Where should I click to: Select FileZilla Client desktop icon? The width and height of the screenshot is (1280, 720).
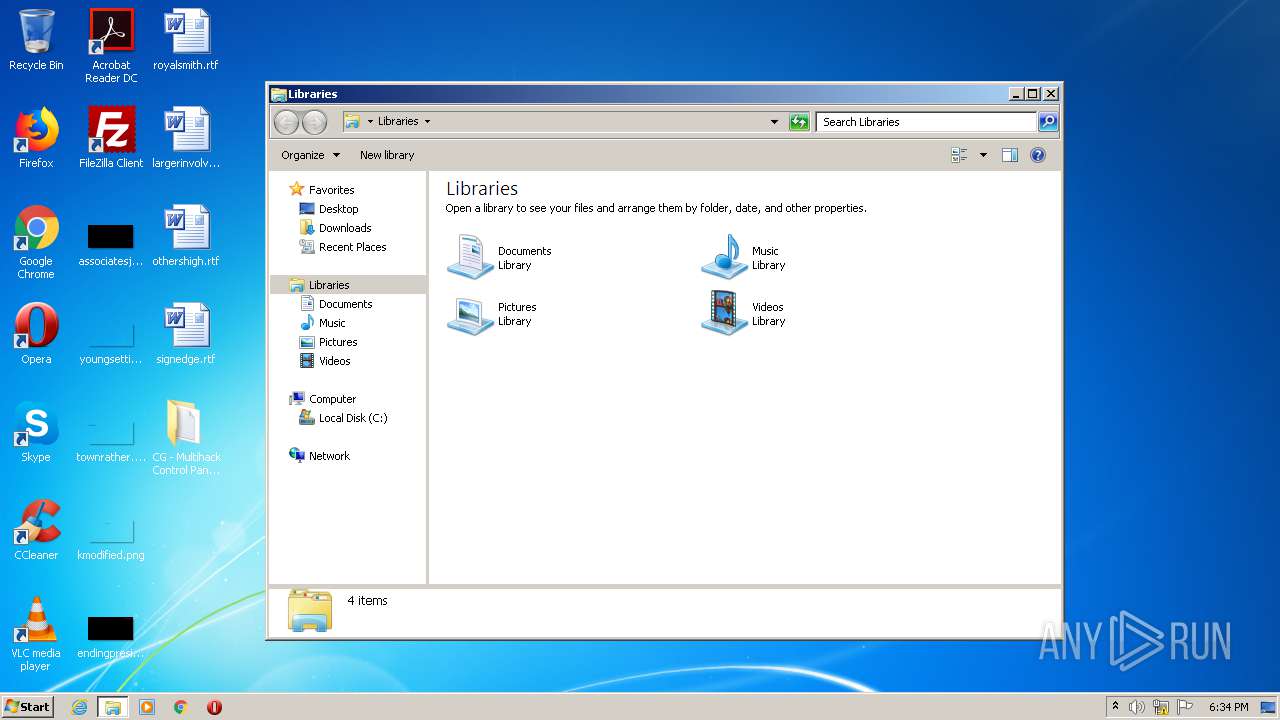click(x=111, y=138)
